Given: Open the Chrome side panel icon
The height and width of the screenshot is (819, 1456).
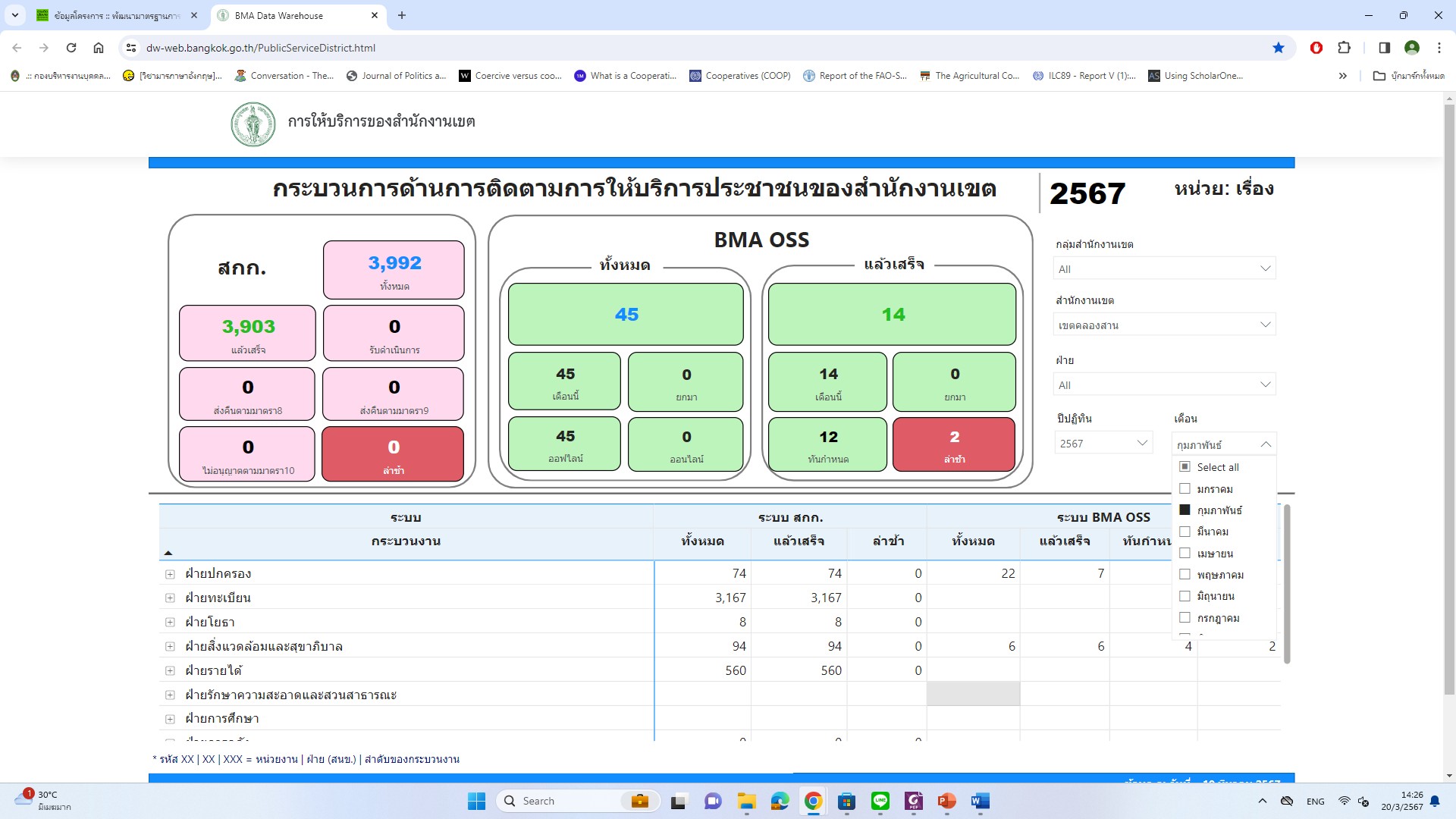Looking at the screenshot, I should click(1384, 48).
